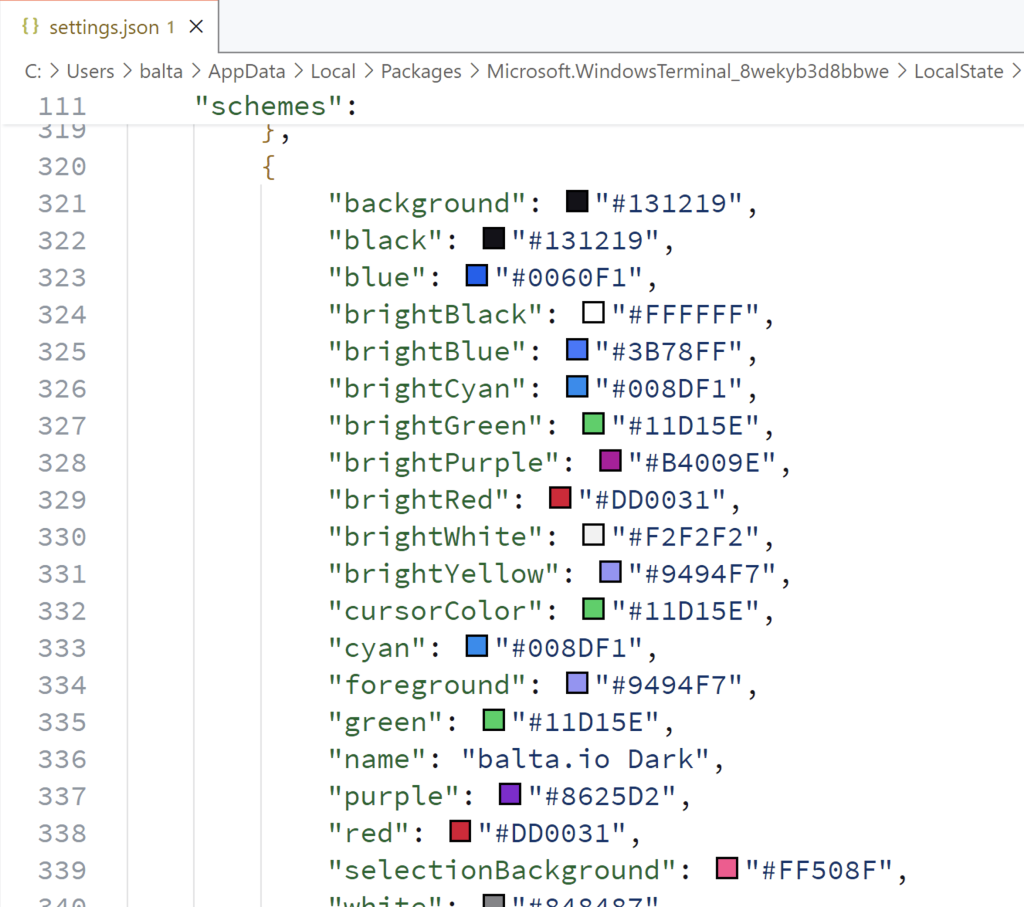Screen dimensions: 1024x907
Task: Click the brightPurple #B4009E color swatch
Action: coord(610,460)
